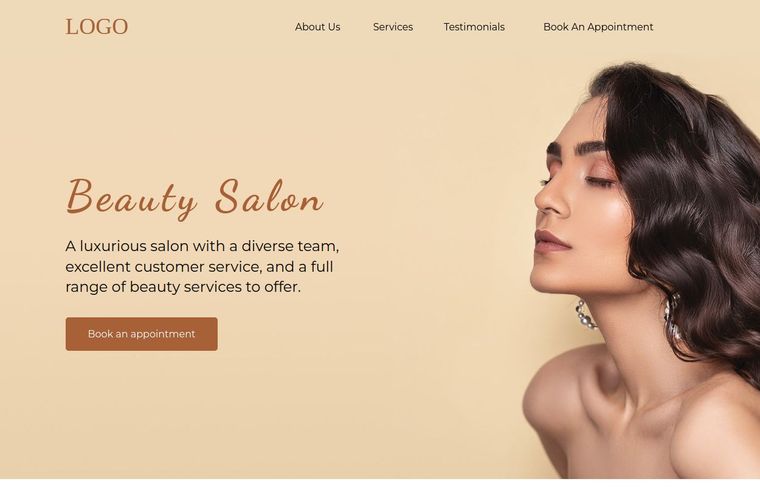Click the woman's nose in the portrait
760x490 pixels.
click(x=551, y=199)
